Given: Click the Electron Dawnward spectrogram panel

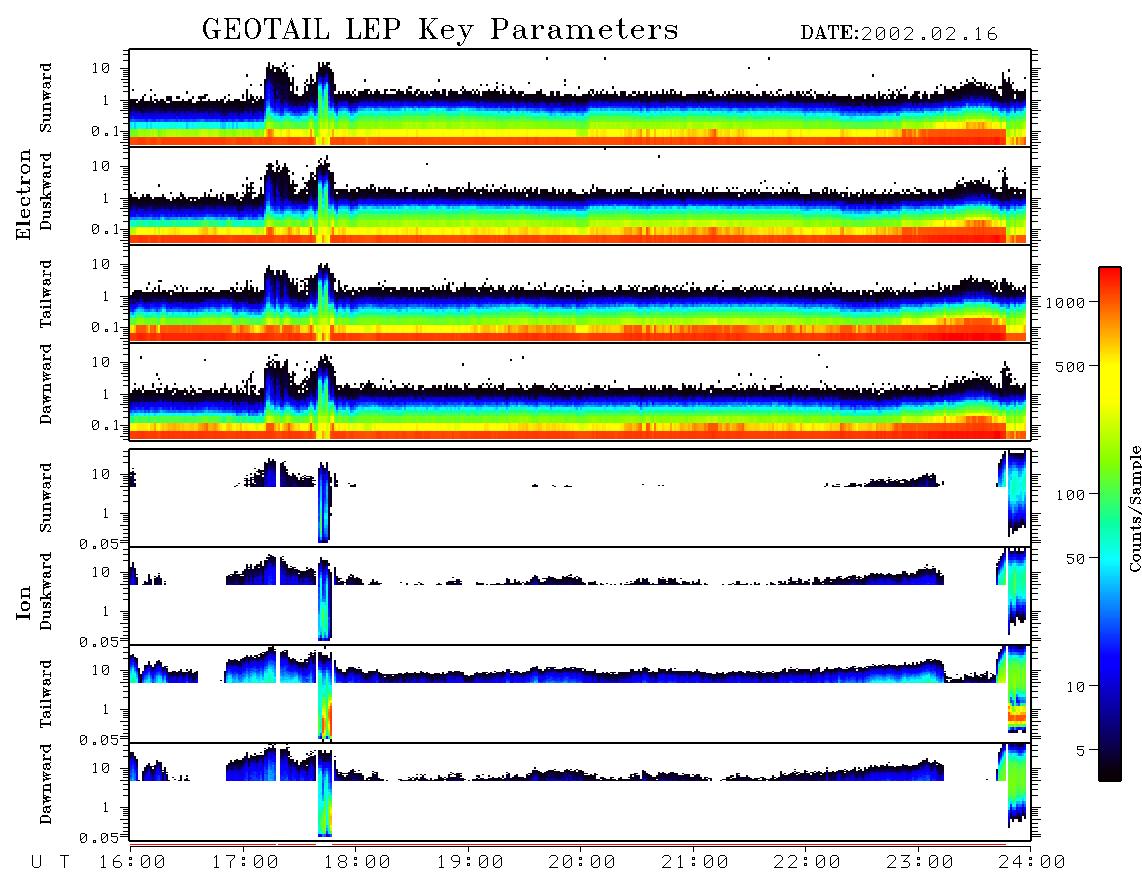Looking at the screenshot, I should click(580, 391).
